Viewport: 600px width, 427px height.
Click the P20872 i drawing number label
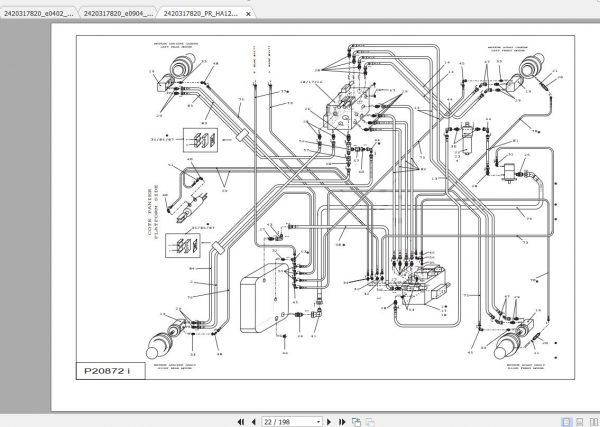[x=107, y=371]
